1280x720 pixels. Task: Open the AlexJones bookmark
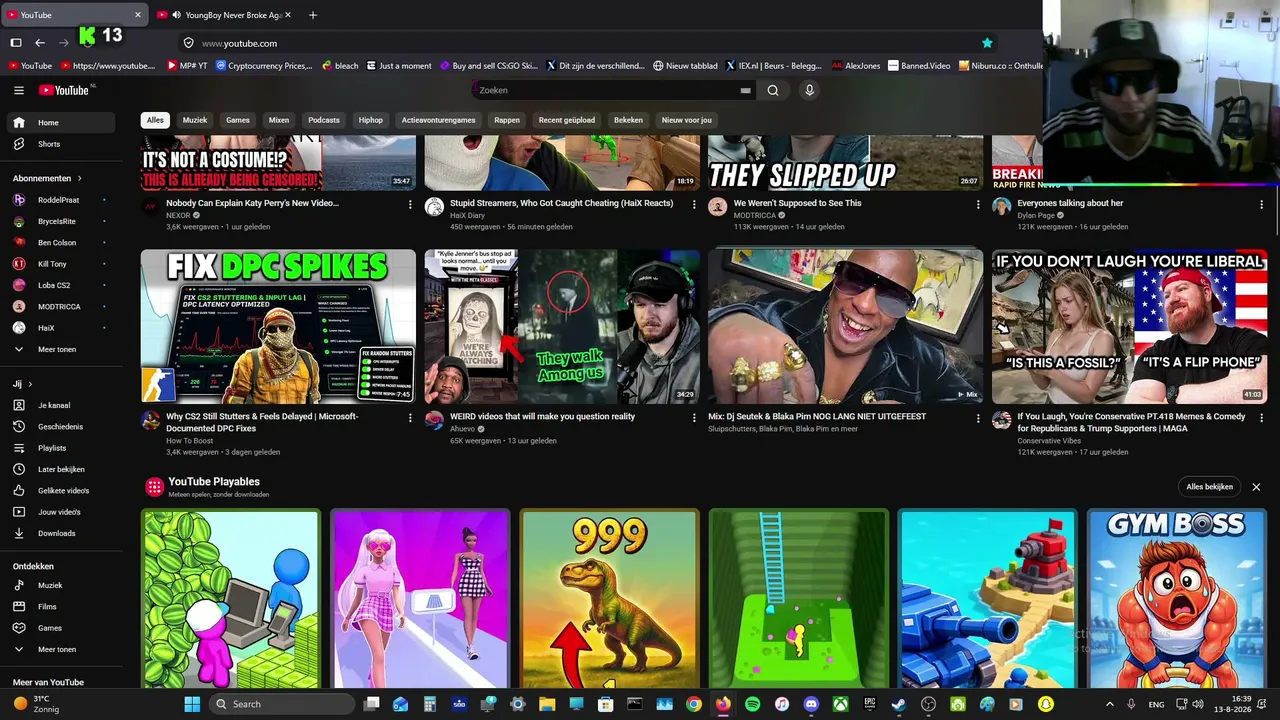click(855, 66)
